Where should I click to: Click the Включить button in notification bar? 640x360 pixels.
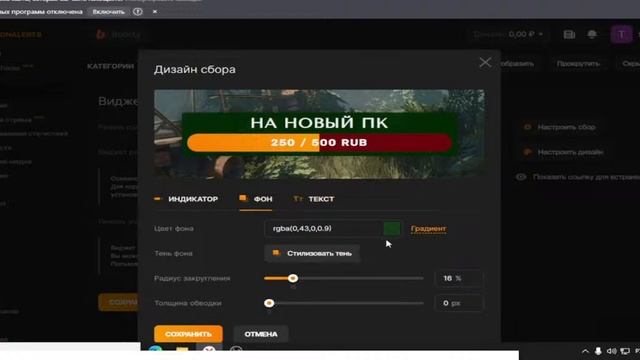108,12
